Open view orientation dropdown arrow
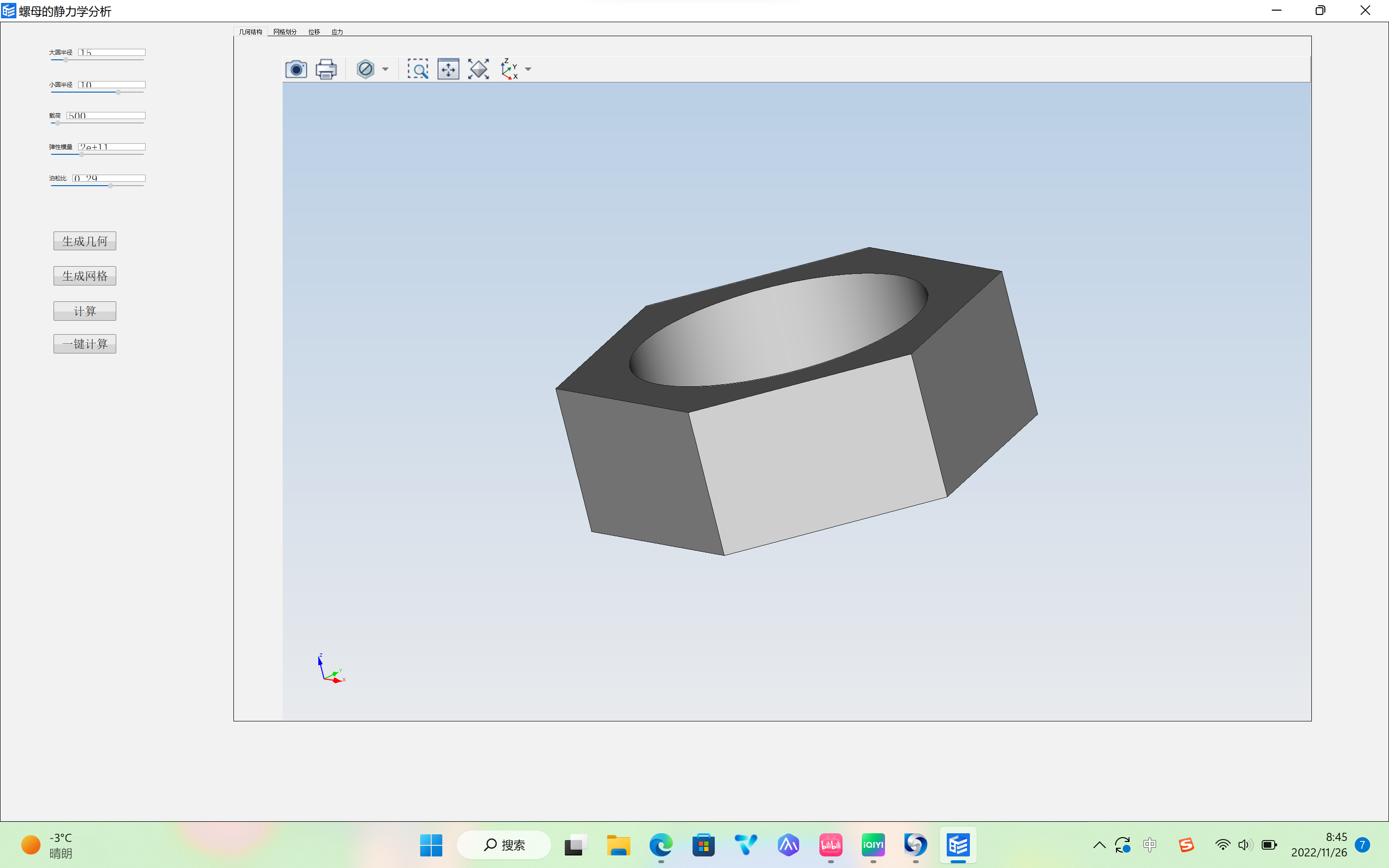Image resolution: width=1389 pixels, height=868 pixels. click(528, 69)
